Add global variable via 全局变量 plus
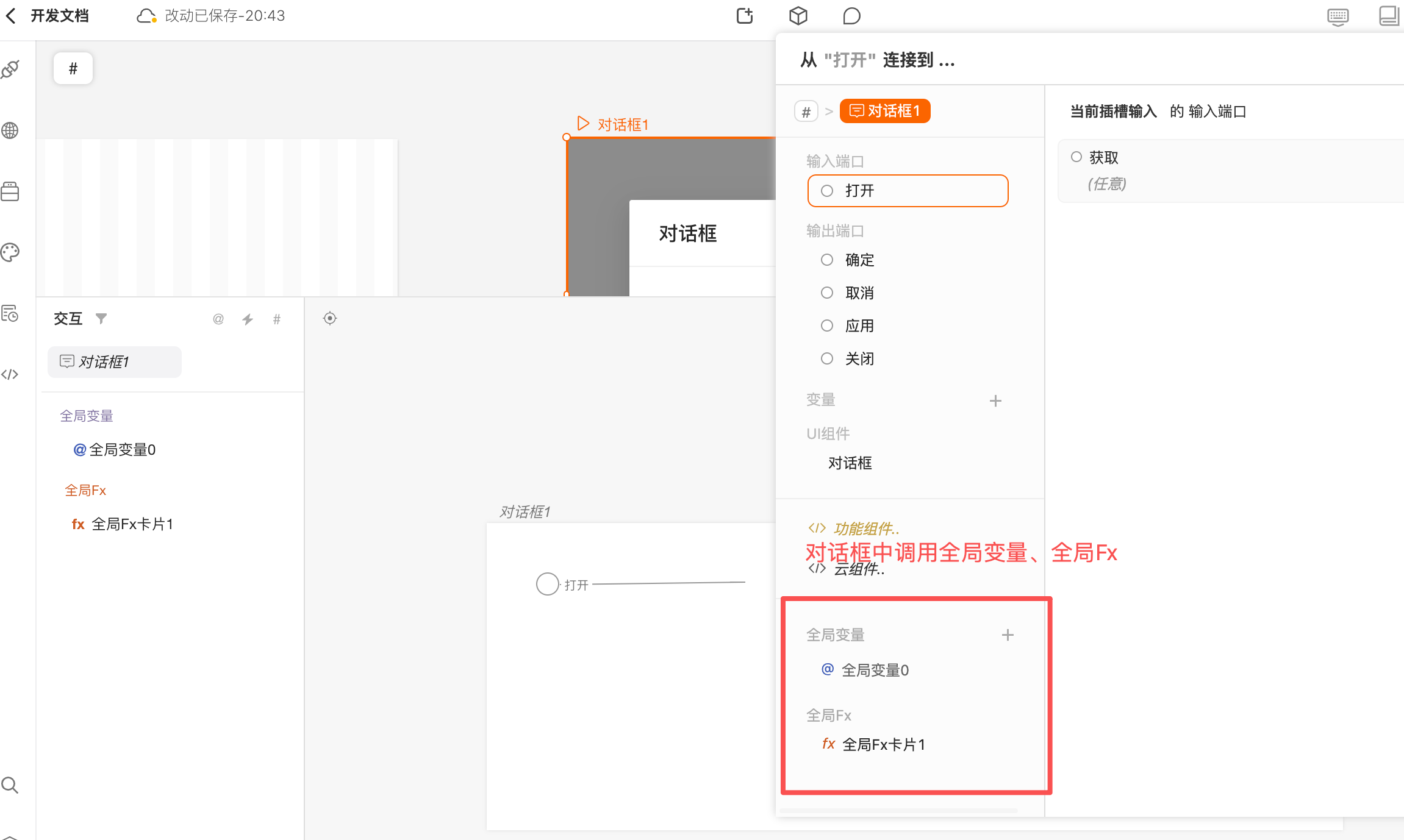The image size is (1404, 840). click(x=1008, y=635)
